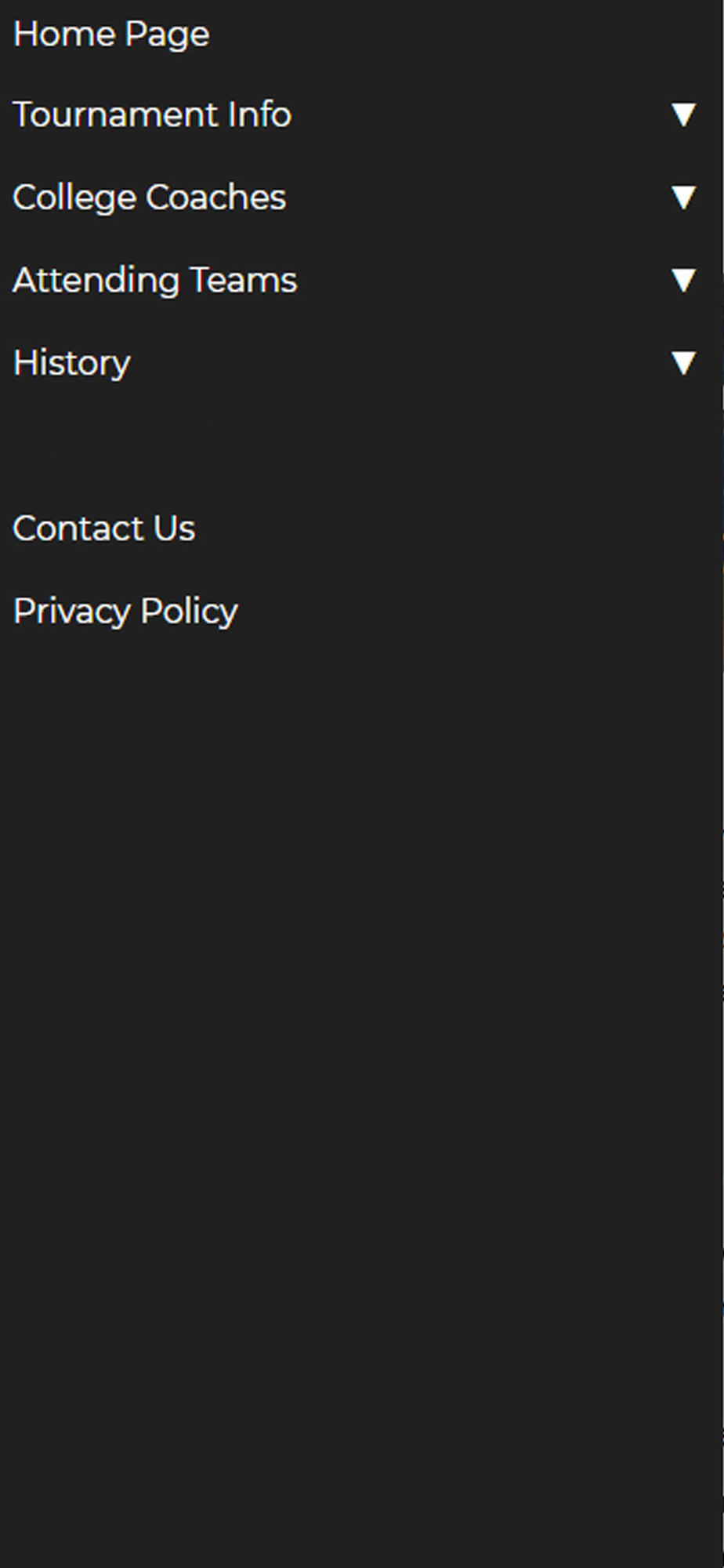Select the Attending Teams menu label
Screen dimensions: 724x1568
click(154, 280)
